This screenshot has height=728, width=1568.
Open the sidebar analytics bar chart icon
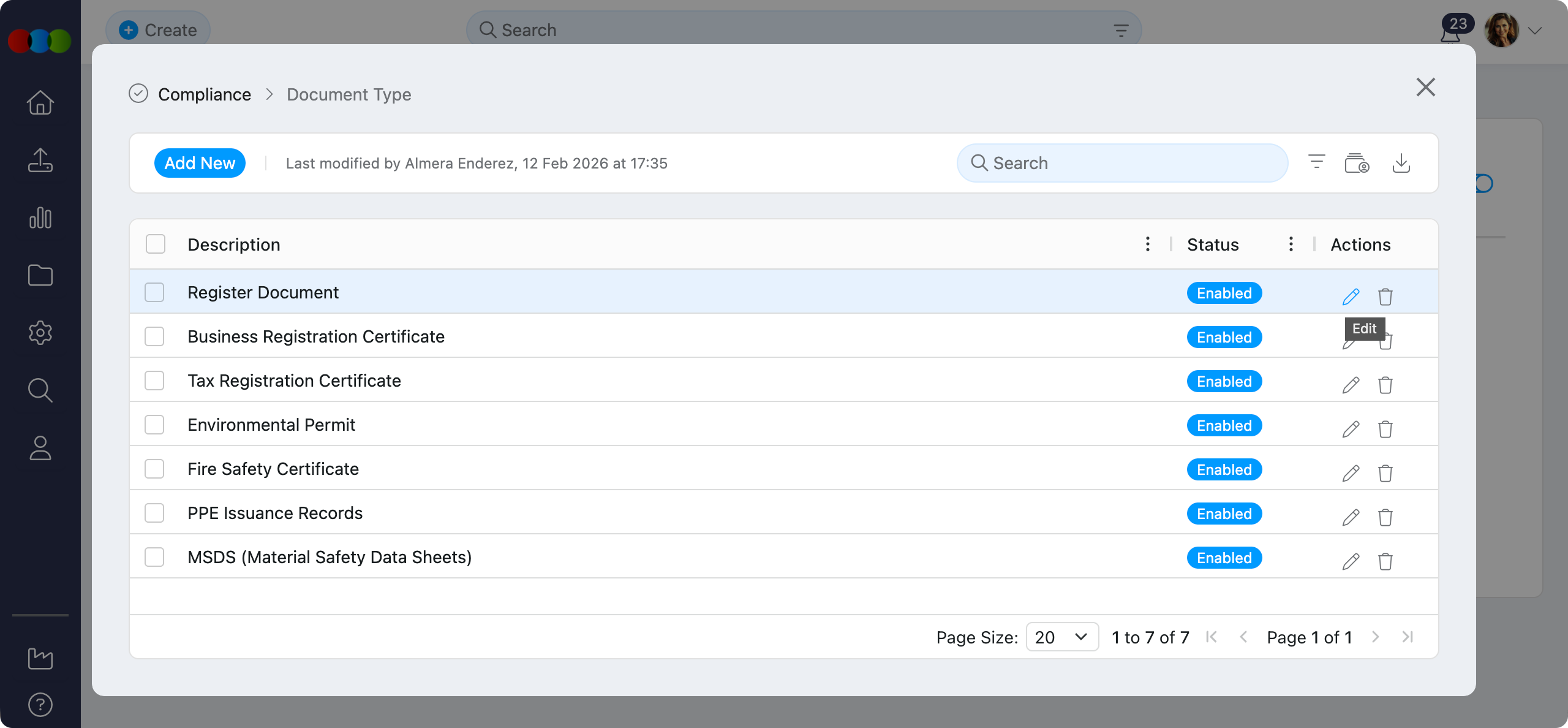[x=40, y=218]
